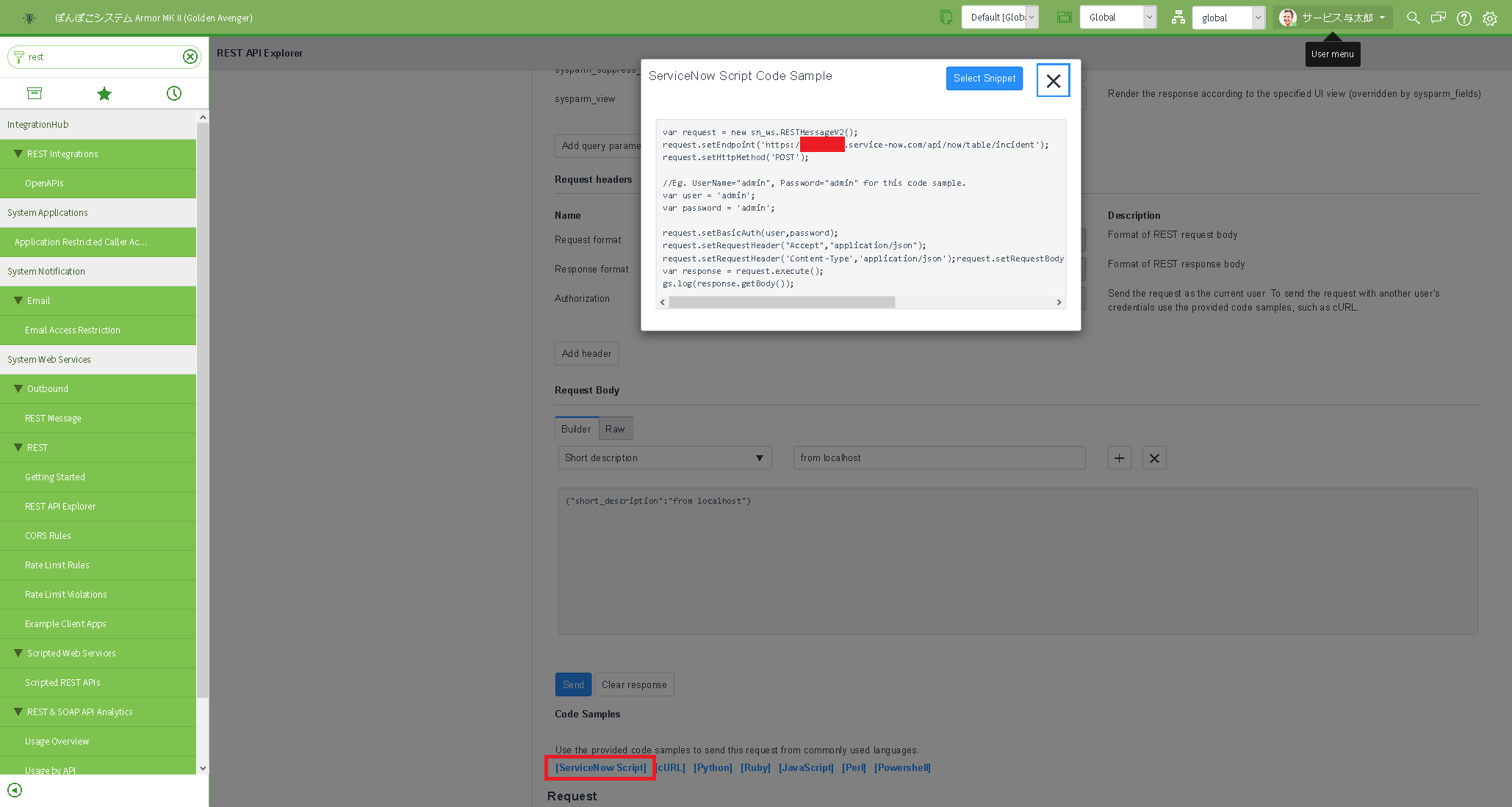
Task: Show all applications tab in navigator
Action: pos(35,93)
